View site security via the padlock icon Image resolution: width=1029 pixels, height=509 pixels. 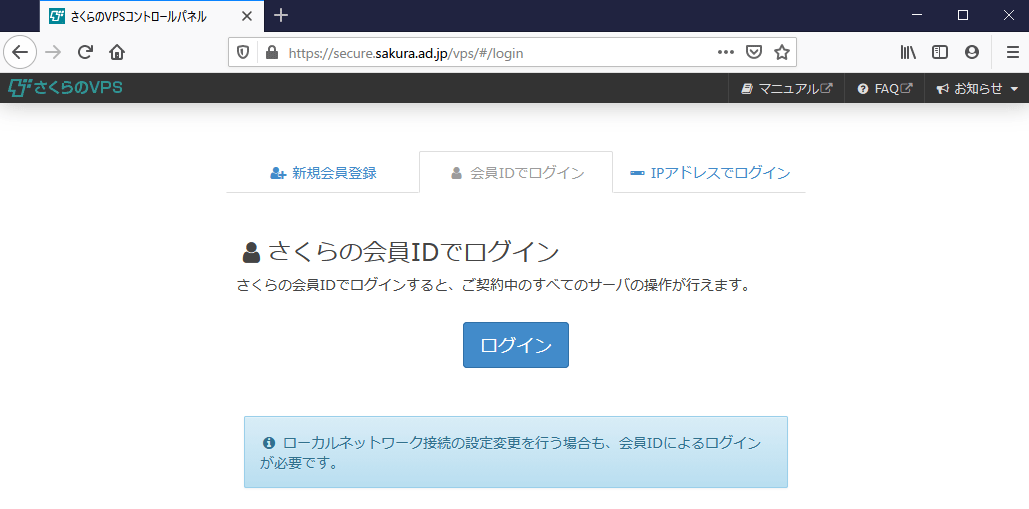point(272,52)
